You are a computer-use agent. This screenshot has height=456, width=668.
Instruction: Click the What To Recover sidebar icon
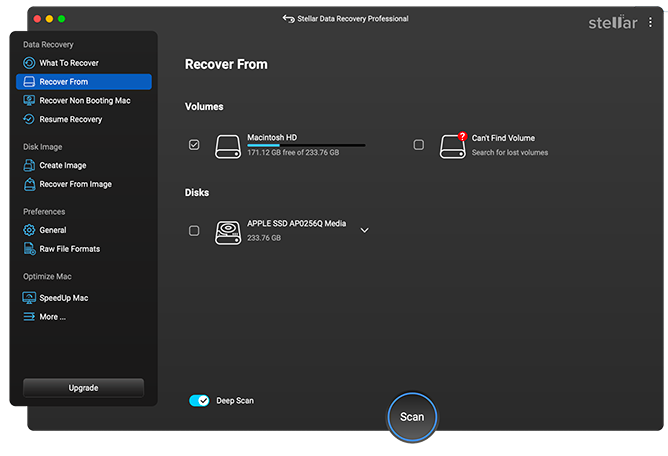click(29, 63)
